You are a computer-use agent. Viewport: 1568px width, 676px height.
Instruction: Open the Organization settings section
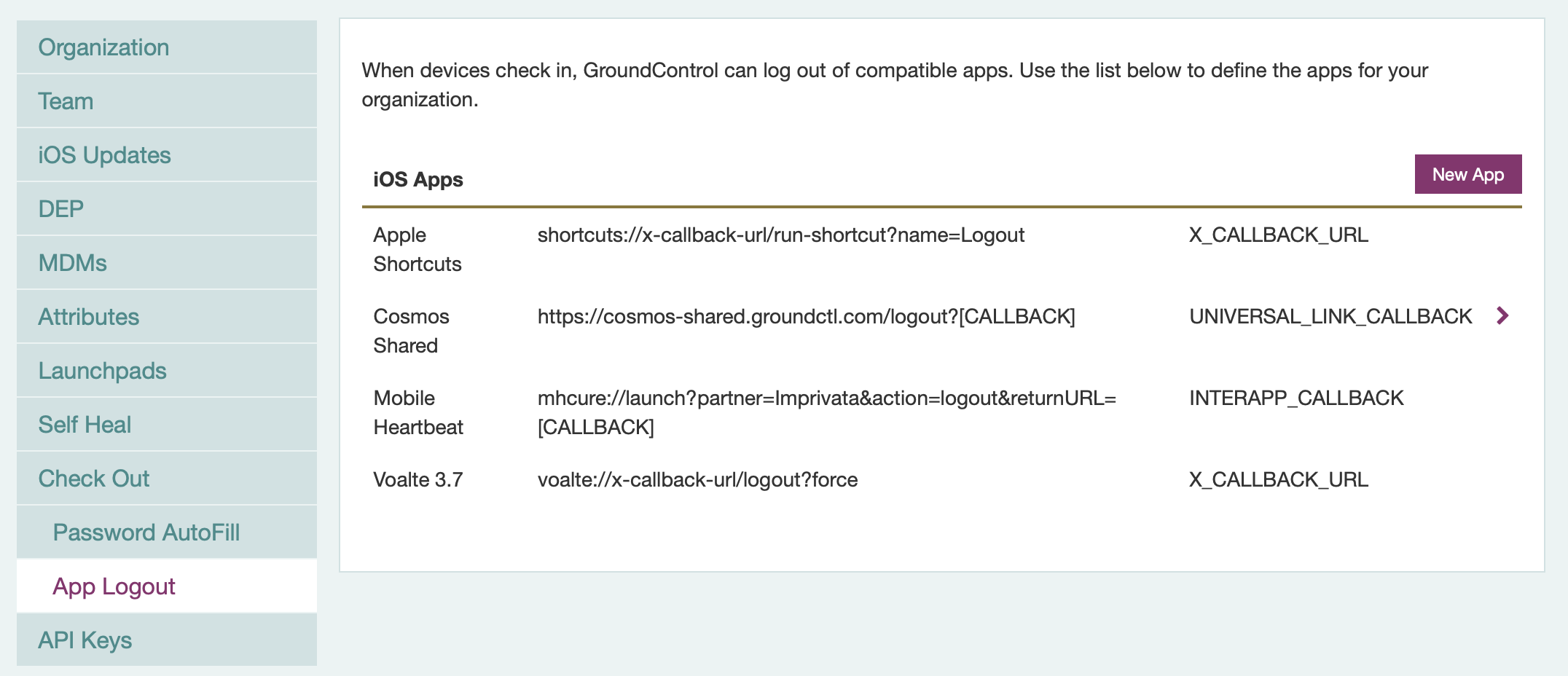tap(103, 47)
